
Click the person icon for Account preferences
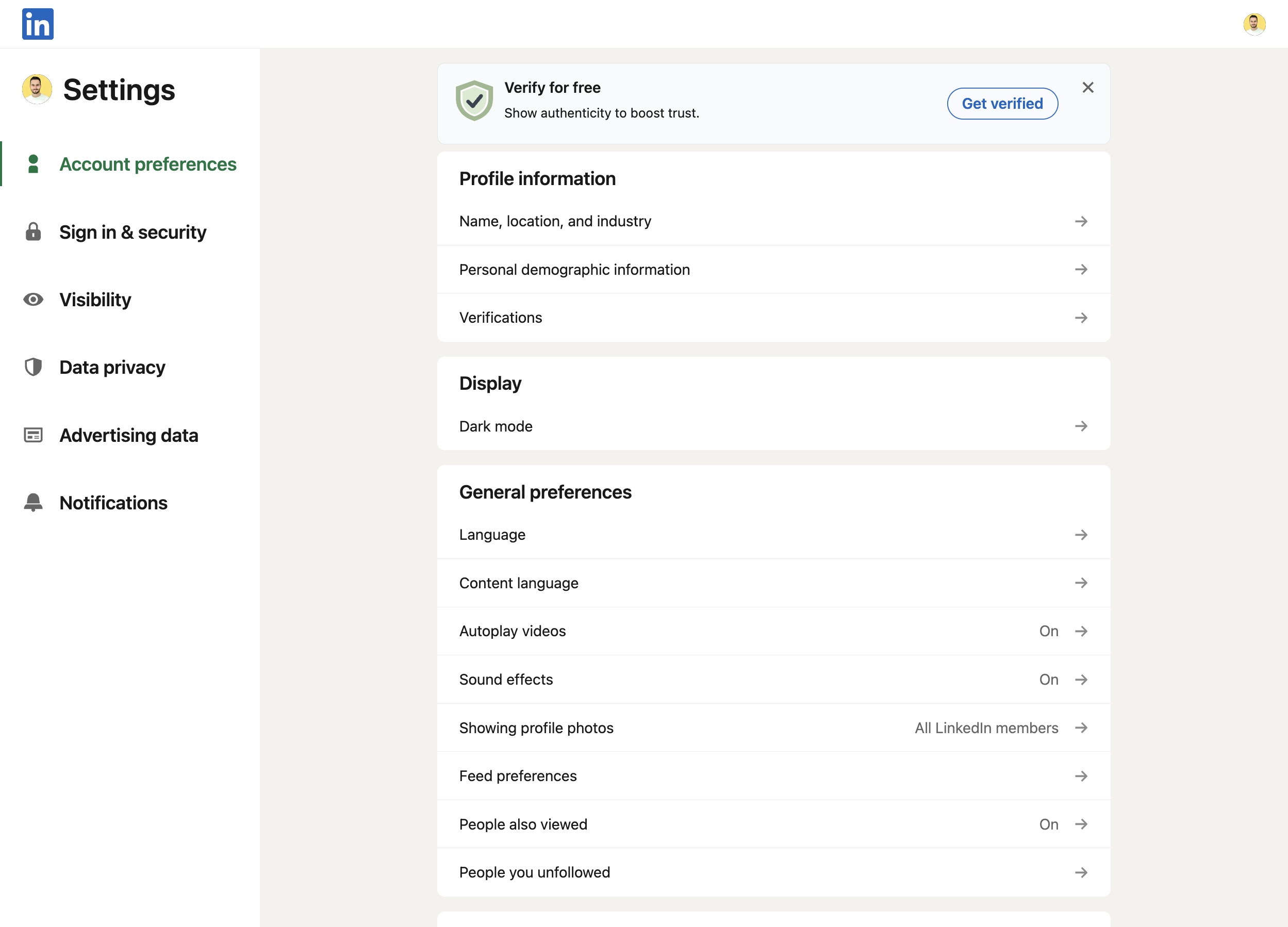[x=33, y=164]
